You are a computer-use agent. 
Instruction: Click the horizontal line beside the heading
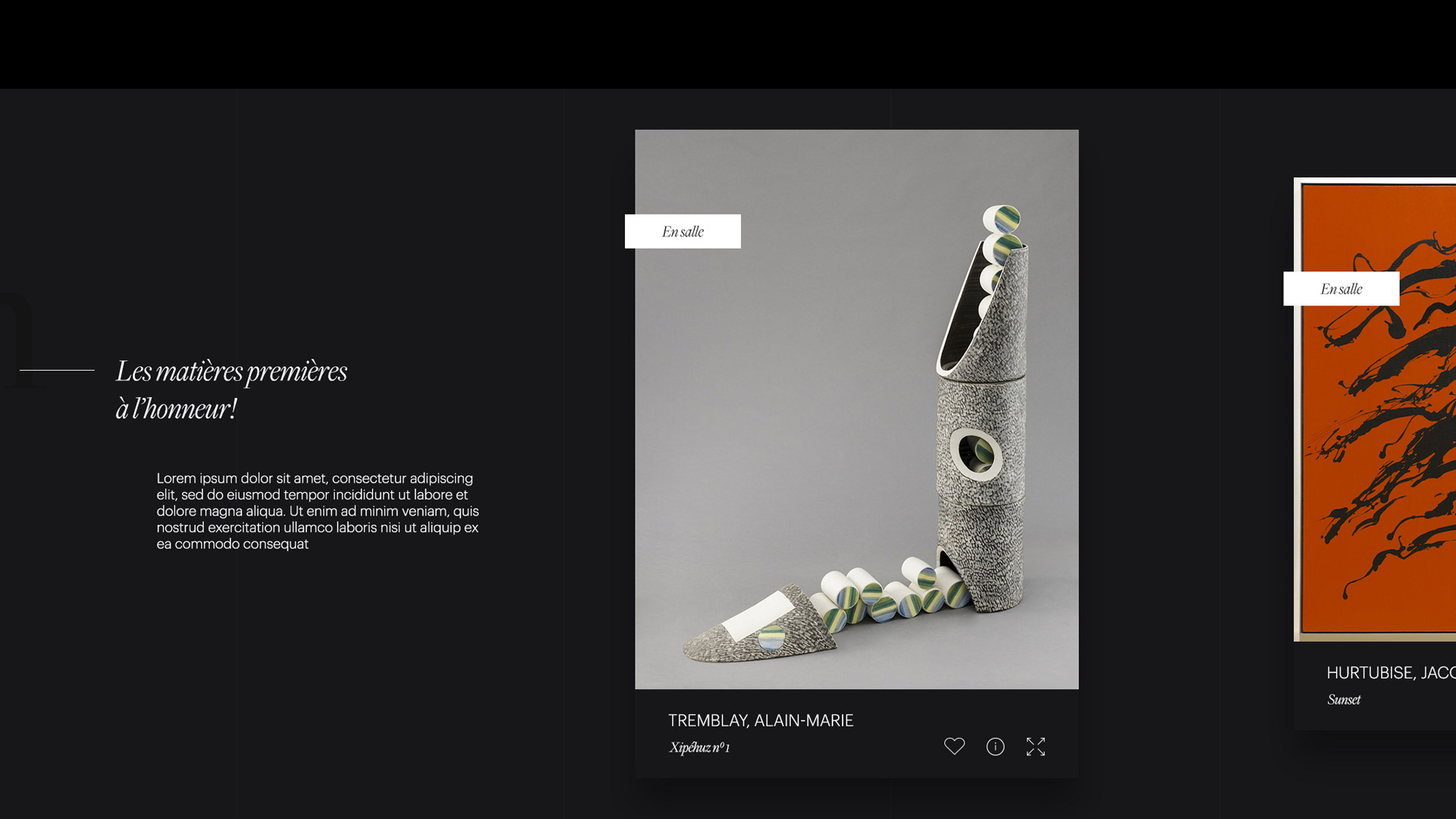57,370
